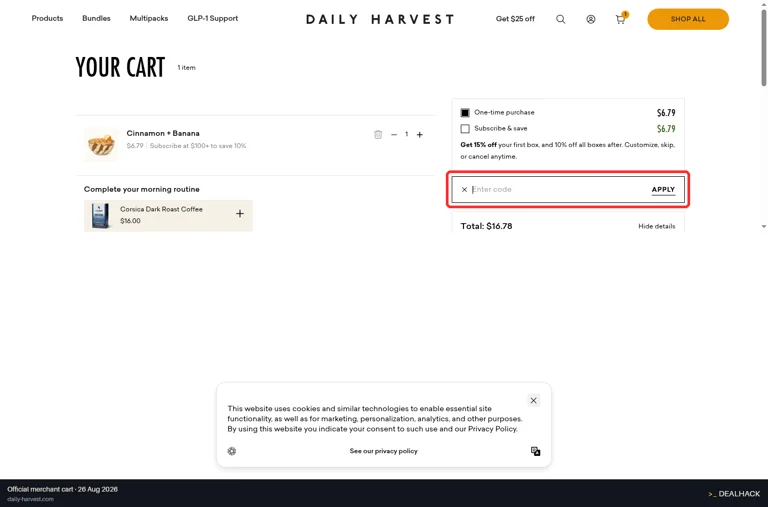Open See our privacy policy link
This screenshot has width=768, height=507.
click(x=384, y=451)
